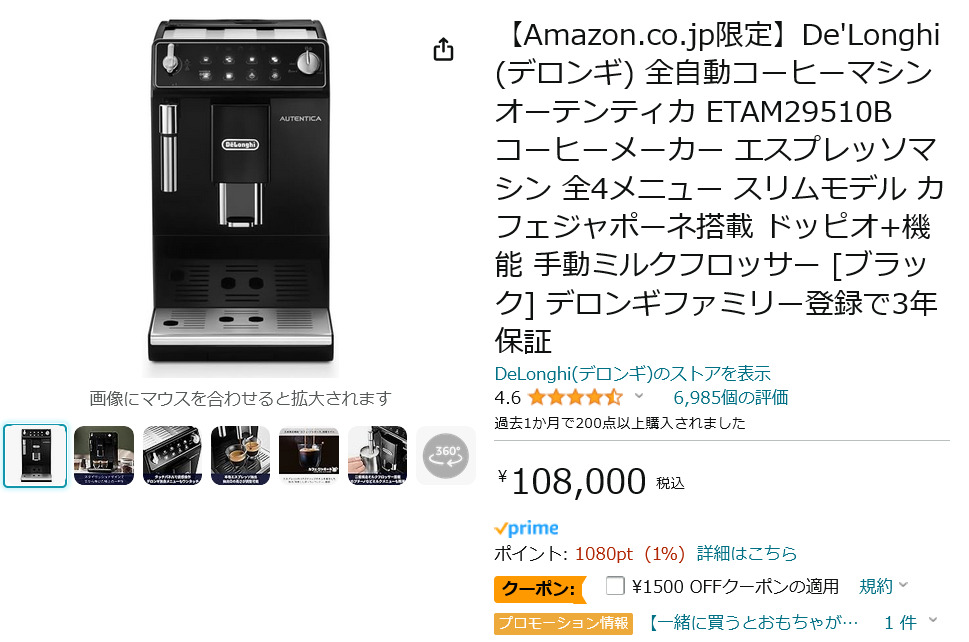Viewport: 969px width, 642px height.
Task: Select the two espresso cups thumbnail
Action: tap(240, 456)
